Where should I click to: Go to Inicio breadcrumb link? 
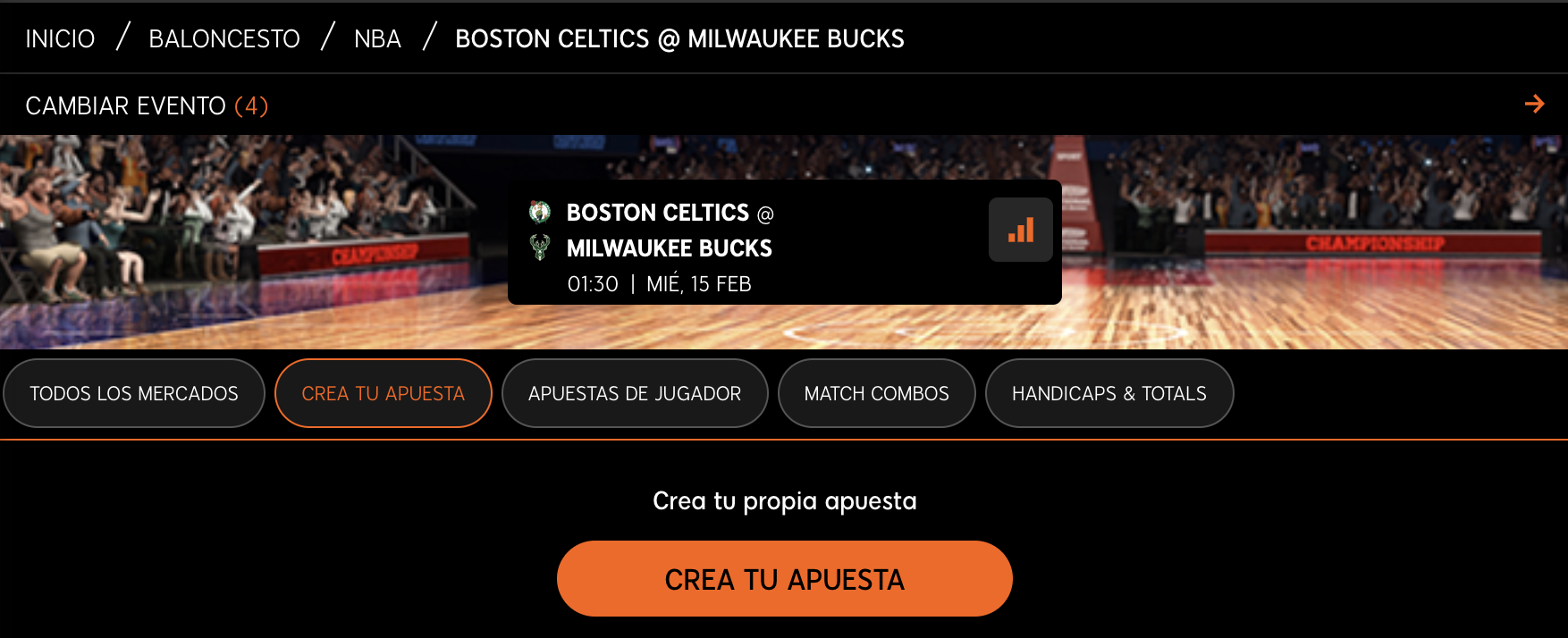tap(60, 38)
